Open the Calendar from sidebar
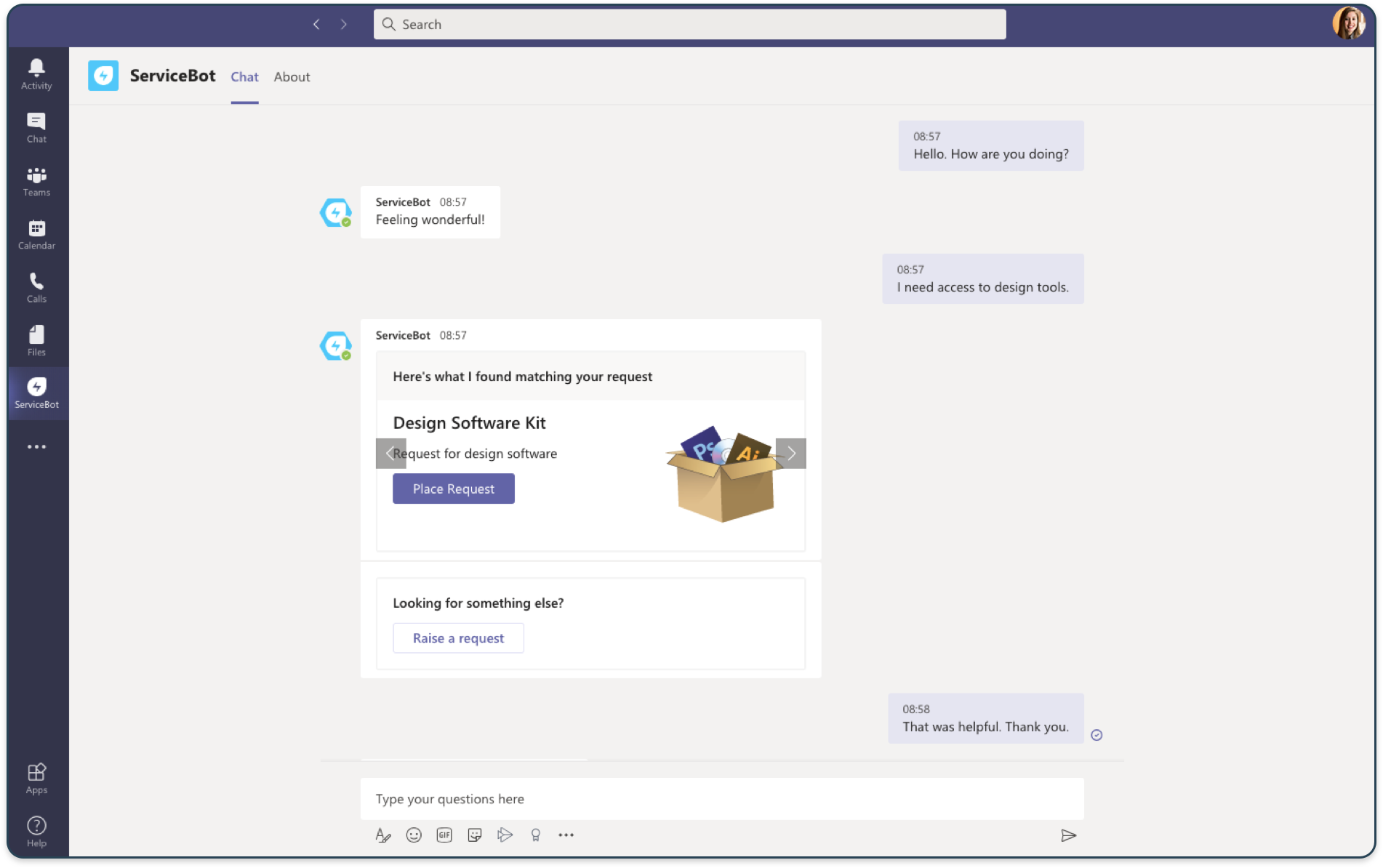The width and height of the screenshot is (1383, 868). point(36,234)
